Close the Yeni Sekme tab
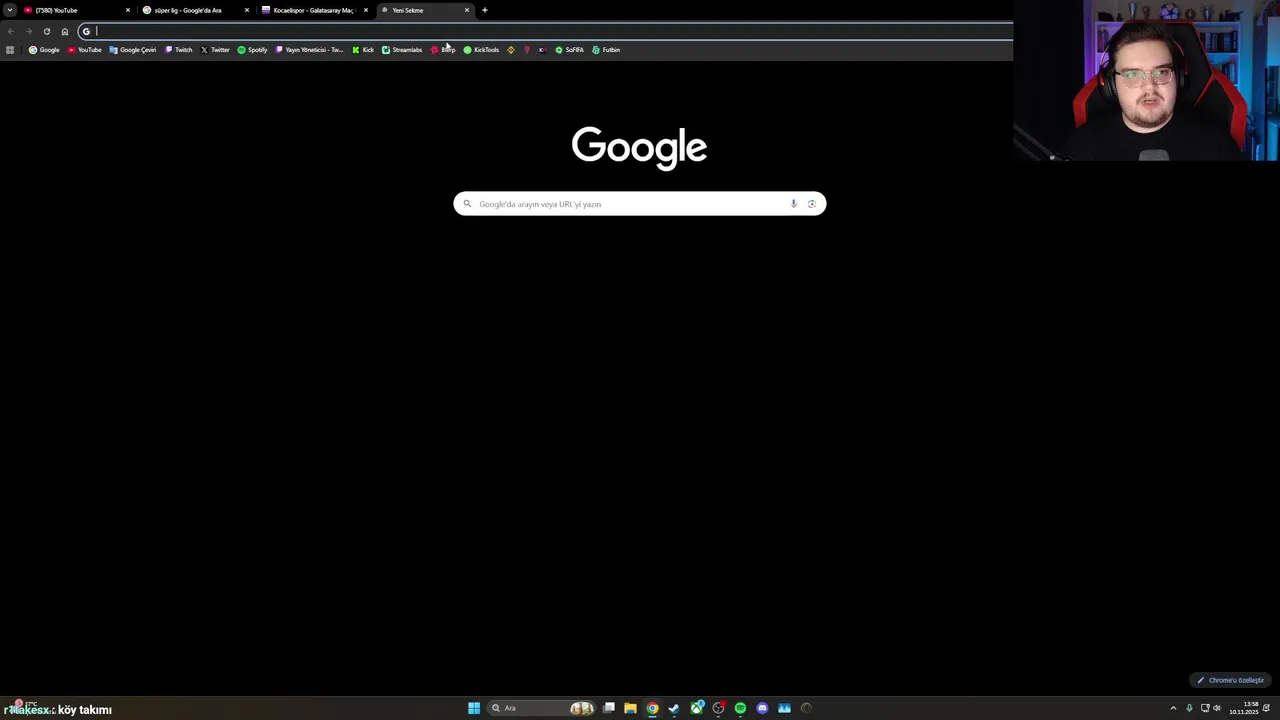1280x720 pixels. (466, 10)
